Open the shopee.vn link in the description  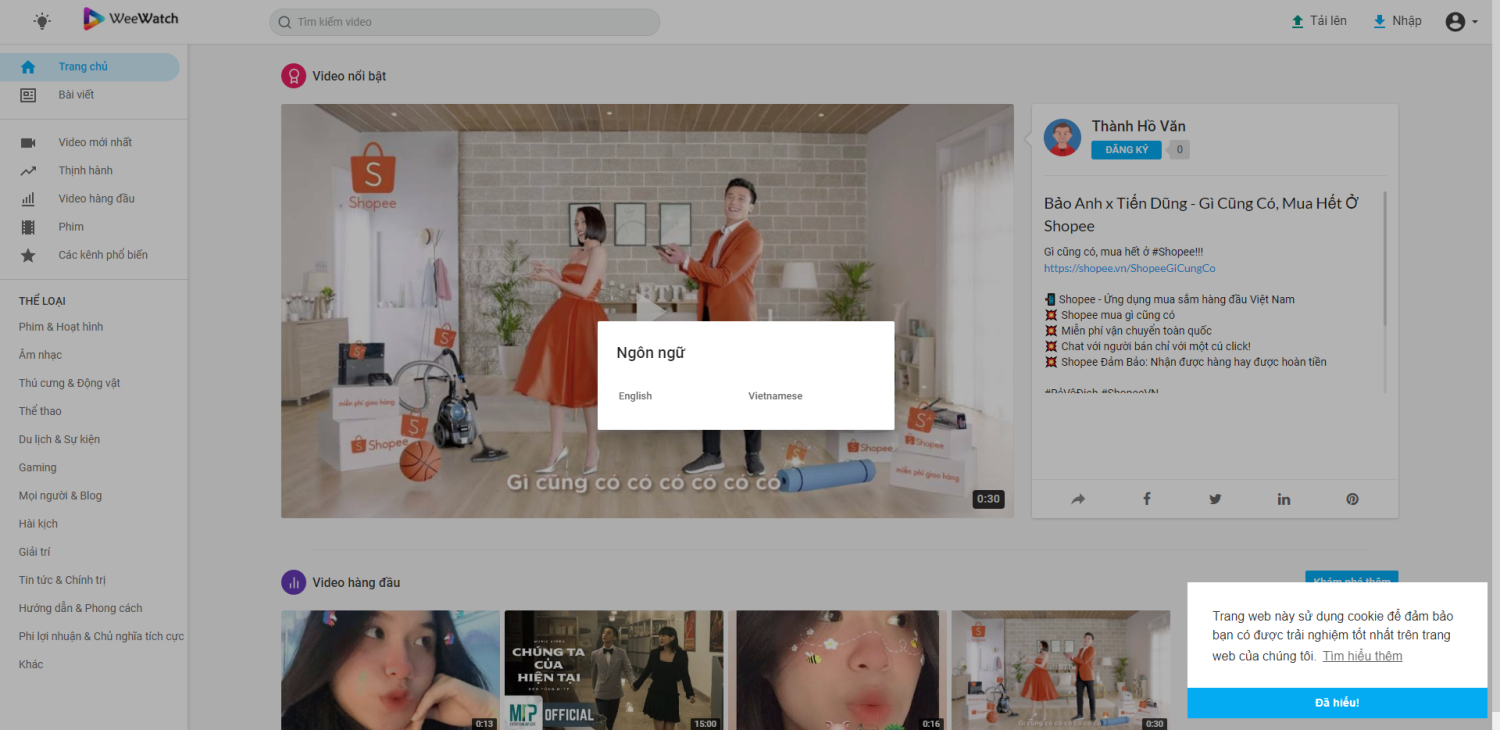click(1129, 267)
